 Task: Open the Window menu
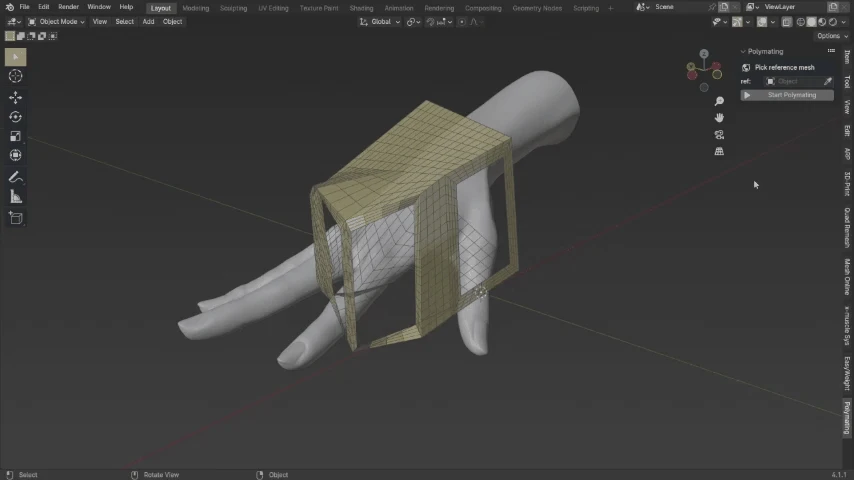pyautogui.click(x=99, y=7)
